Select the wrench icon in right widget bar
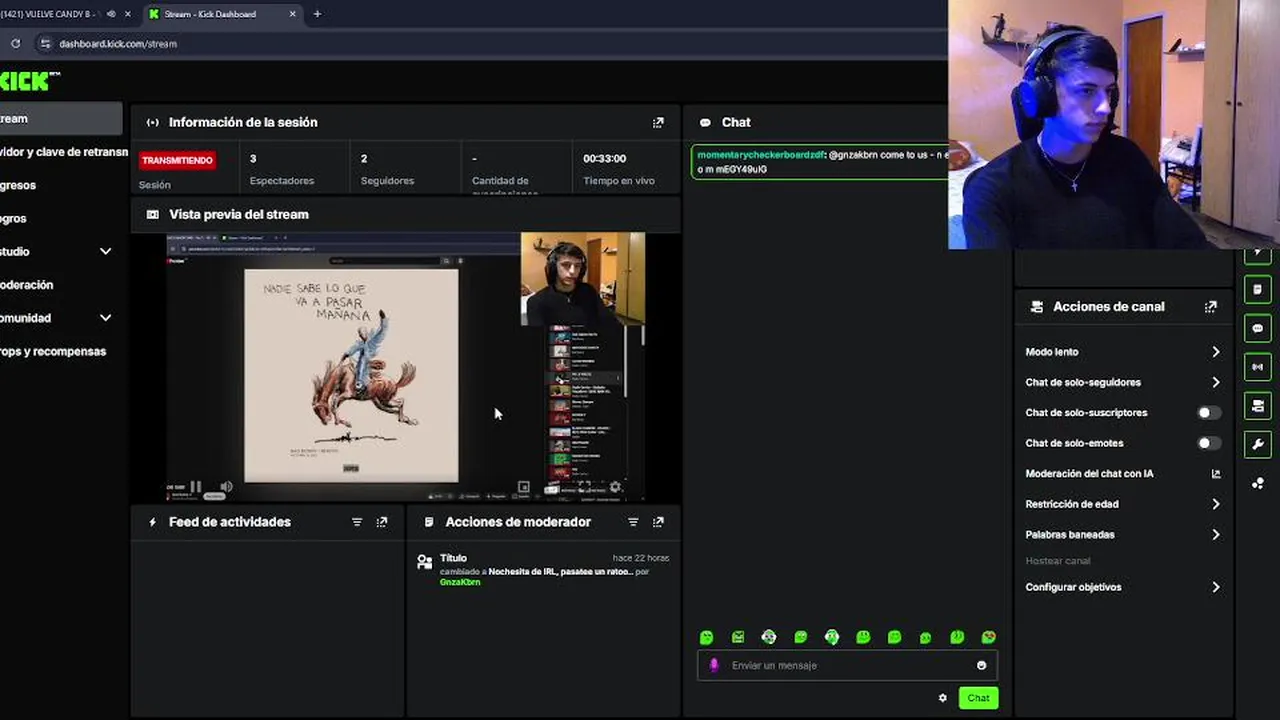 pyautogui.click(x=1258, y=445)
